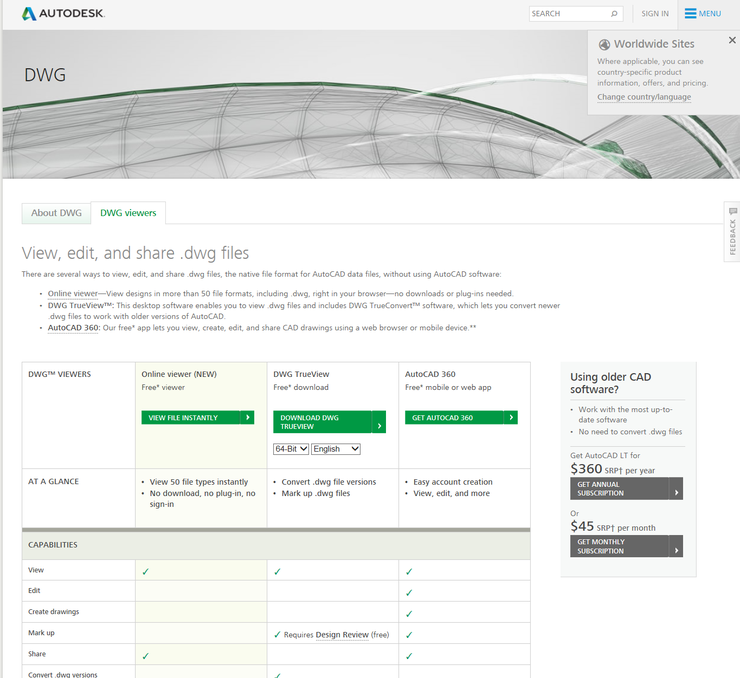Viewport: 740px width, 678px height.
Task: Open the hamburger MENU icon
Action: coord(691,14)
